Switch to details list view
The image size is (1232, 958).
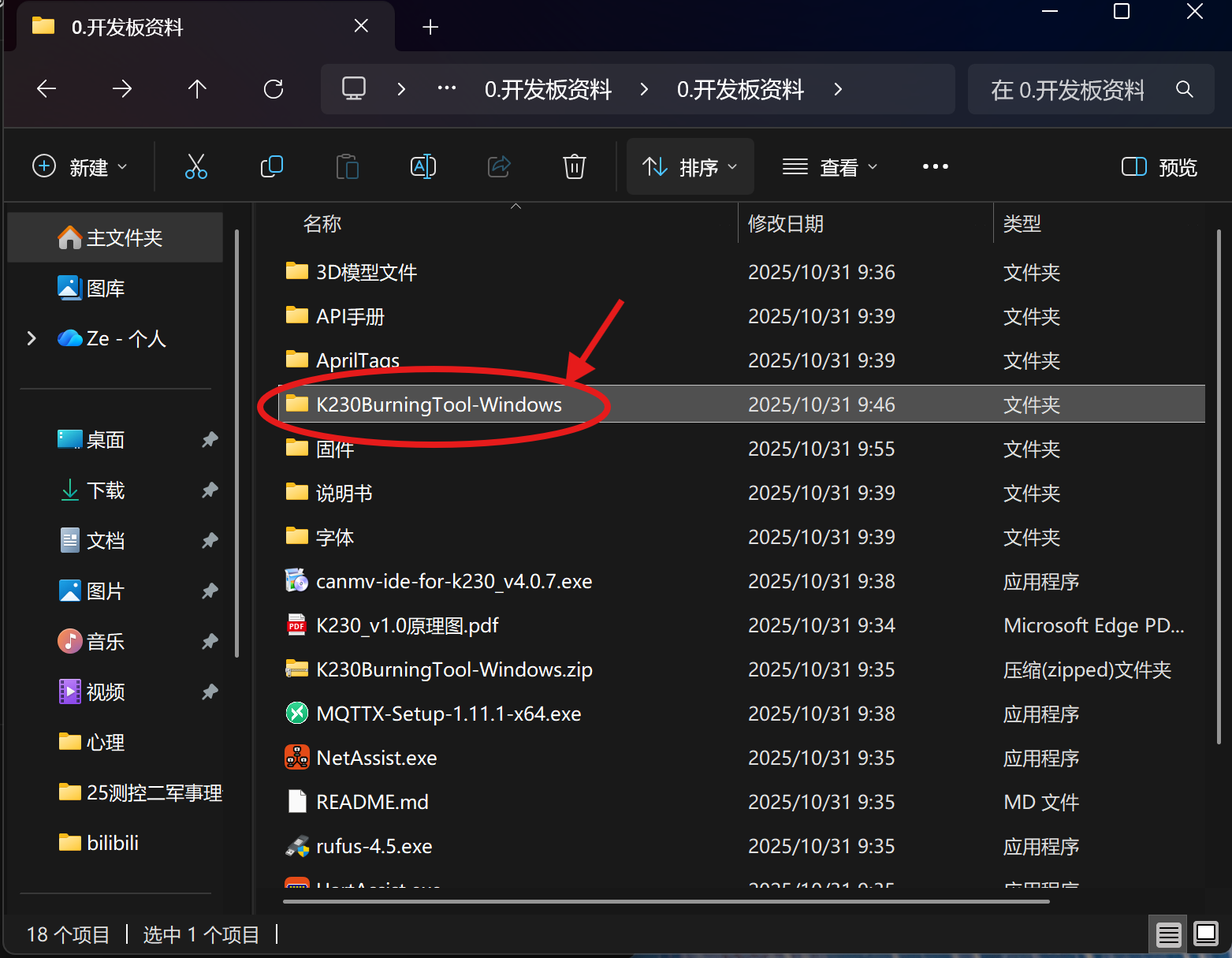1168,935
